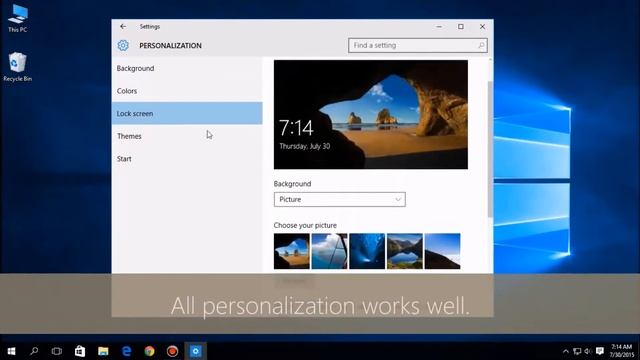Select Colors in the sidebar
Viewport: 640px width, 360px height.
(187, 91)
